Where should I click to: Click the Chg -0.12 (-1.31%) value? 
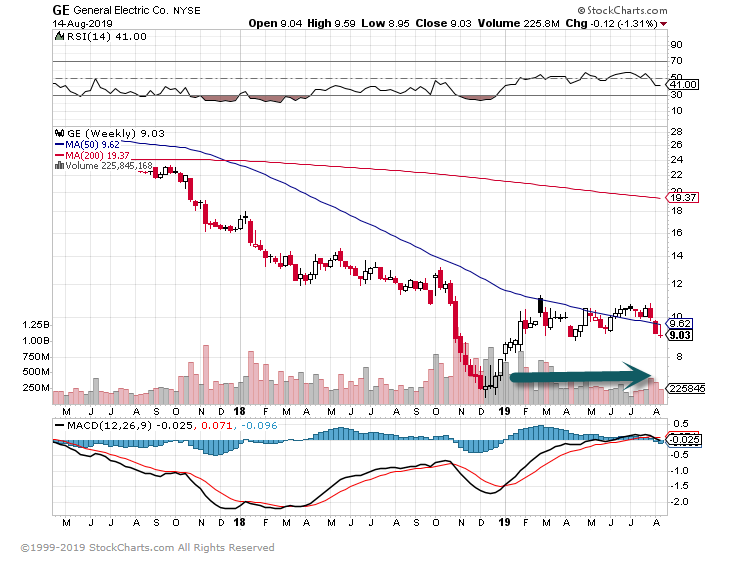click(612, 23)
